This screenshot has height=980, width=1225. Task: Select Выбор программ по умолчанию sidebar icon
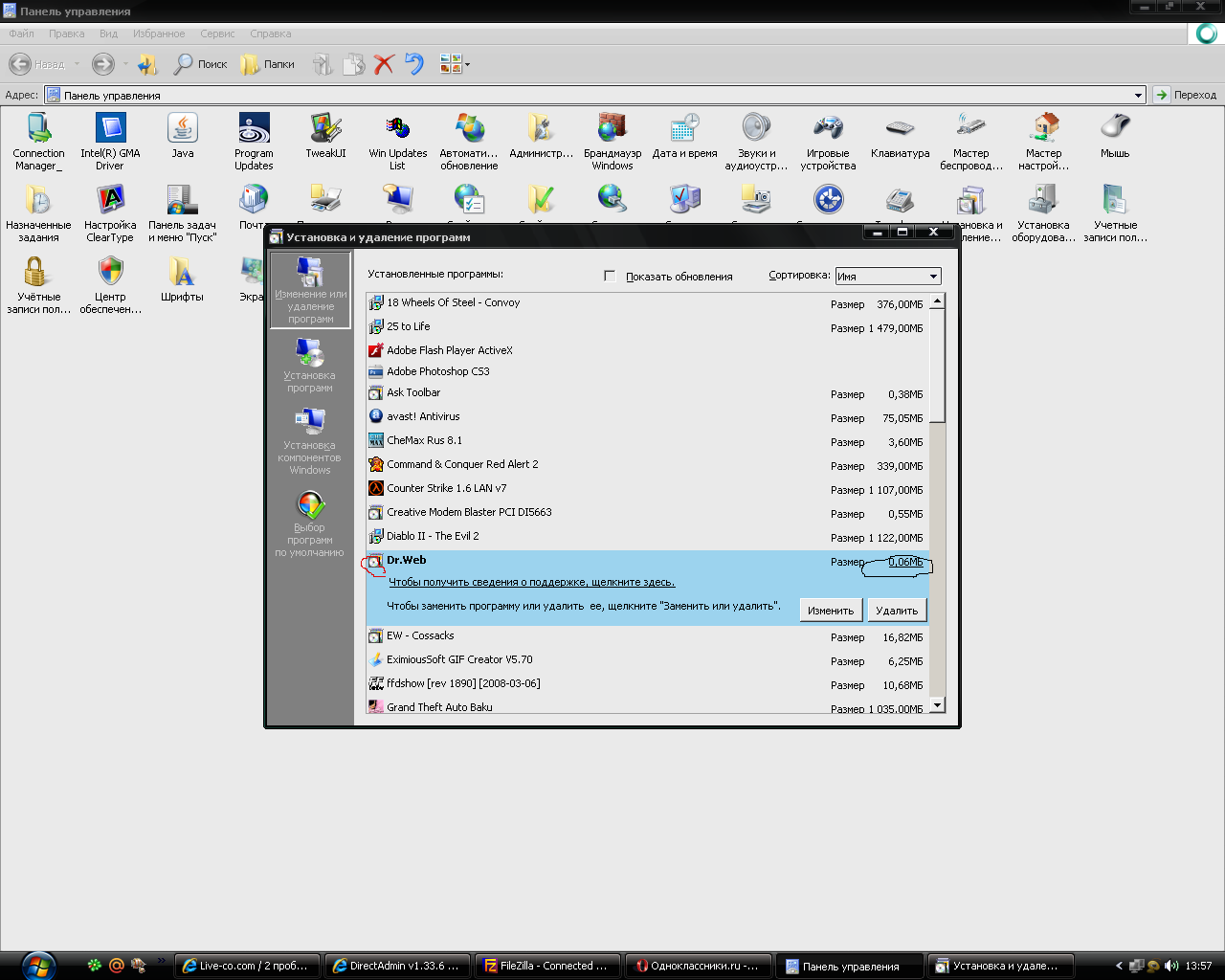coord(309,523)
